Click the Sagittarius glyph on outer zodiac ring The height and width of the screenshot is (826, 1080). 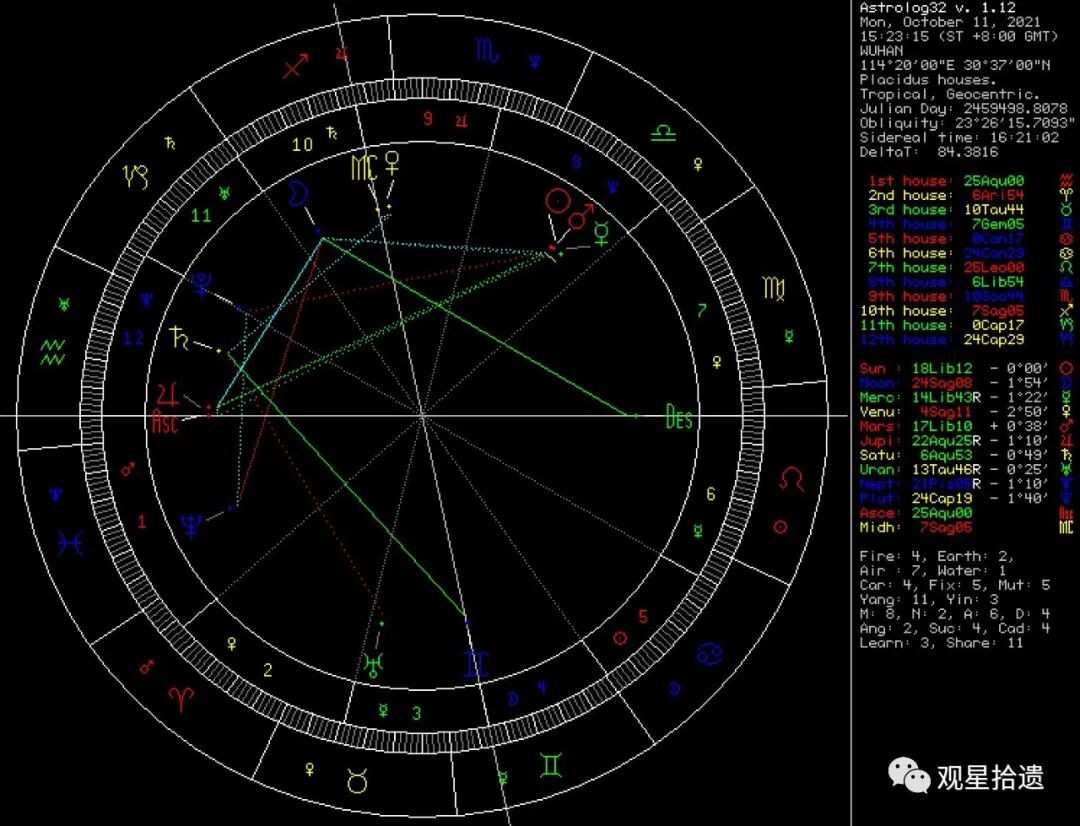(296, 65)
